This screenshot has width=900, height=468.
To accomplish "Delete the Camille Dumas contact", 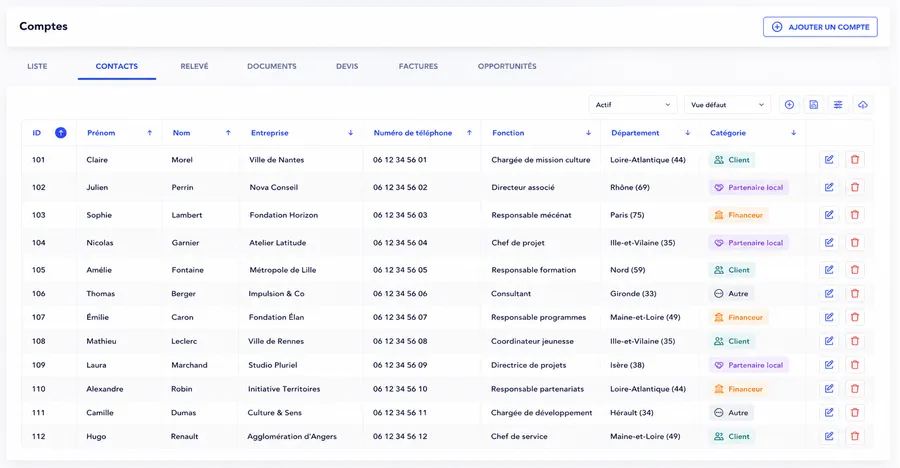I will 855,412.
